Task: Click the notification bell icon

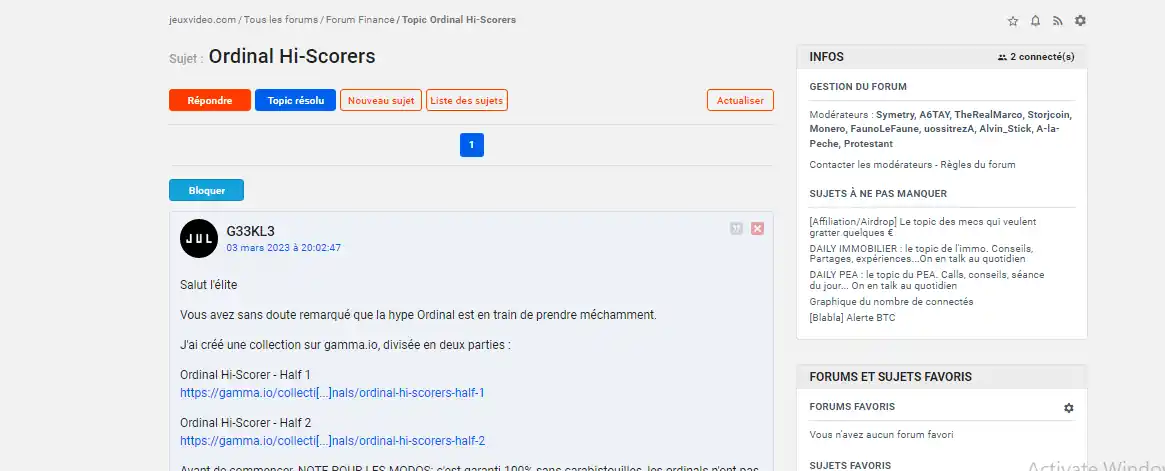Action: pos(1035,21)
